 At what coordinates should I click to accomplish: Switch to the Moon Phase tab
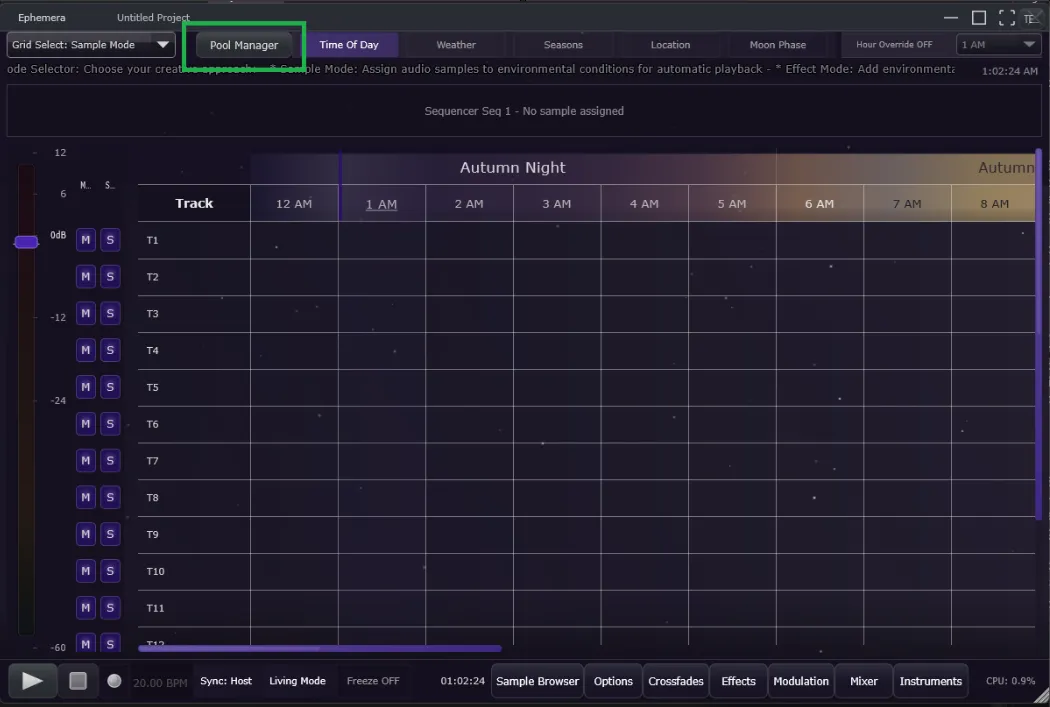point(778,44)
